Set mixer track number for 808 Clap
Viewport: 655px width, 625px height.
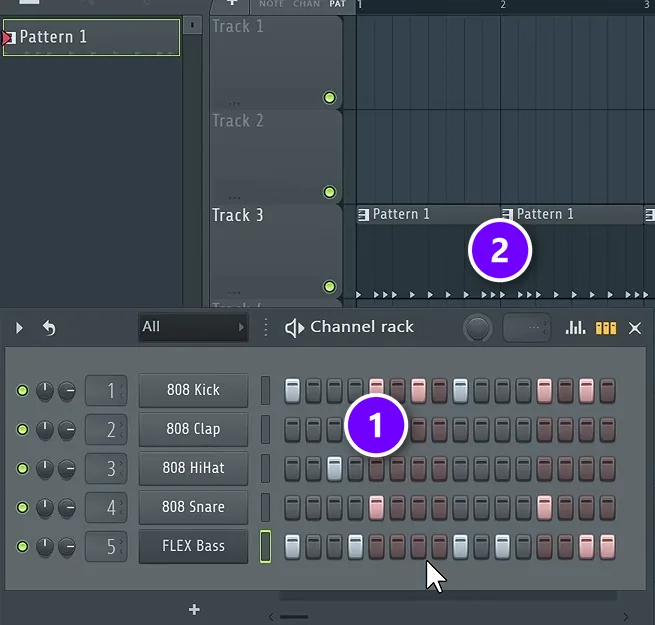[x=106, y=429]
